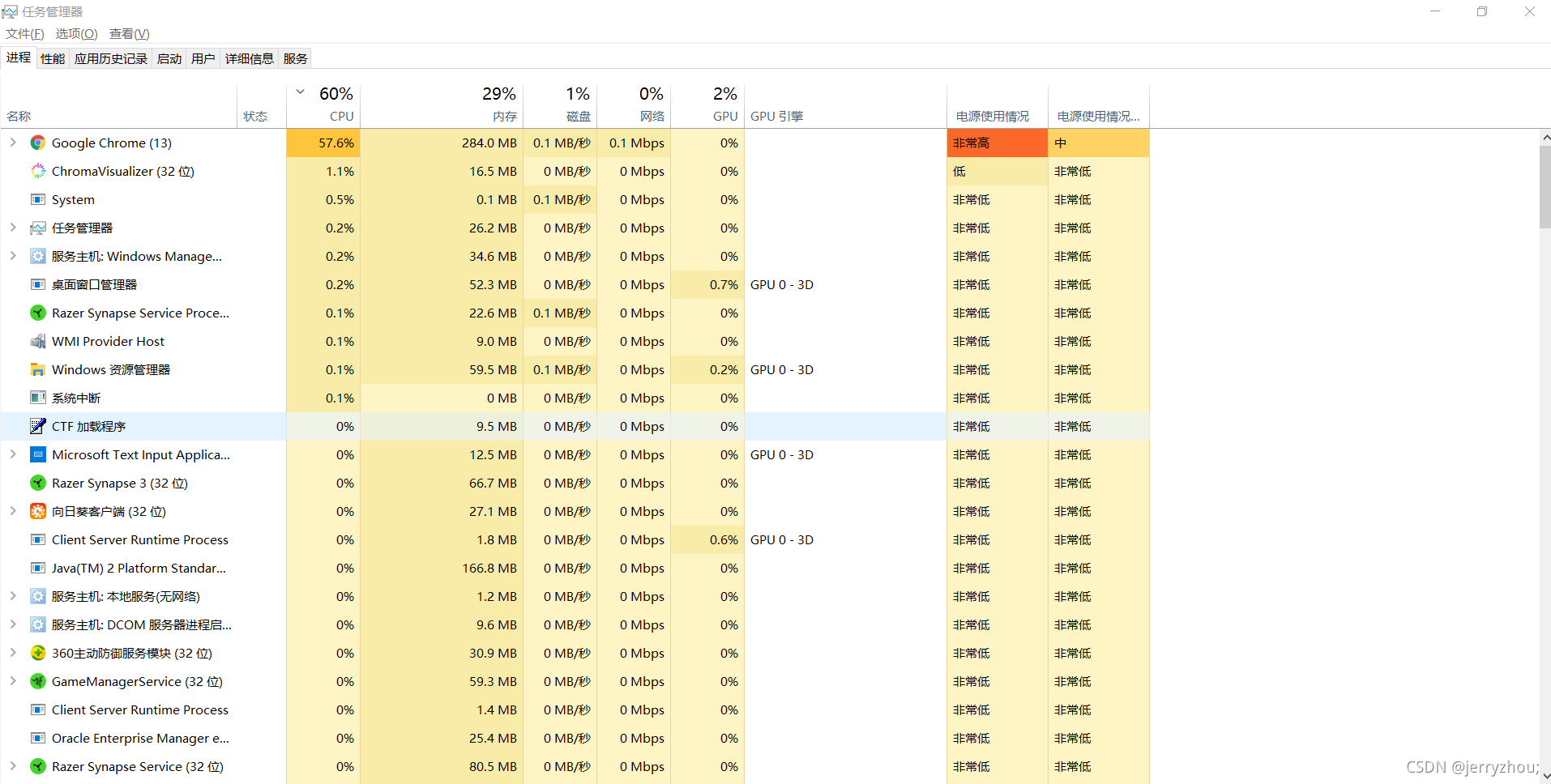Image resolution: width=1551 pixels, height=784 pixels.
Task: Click the Java(TM) 2 Platform Standar... icon
Action: coord(38,569)
